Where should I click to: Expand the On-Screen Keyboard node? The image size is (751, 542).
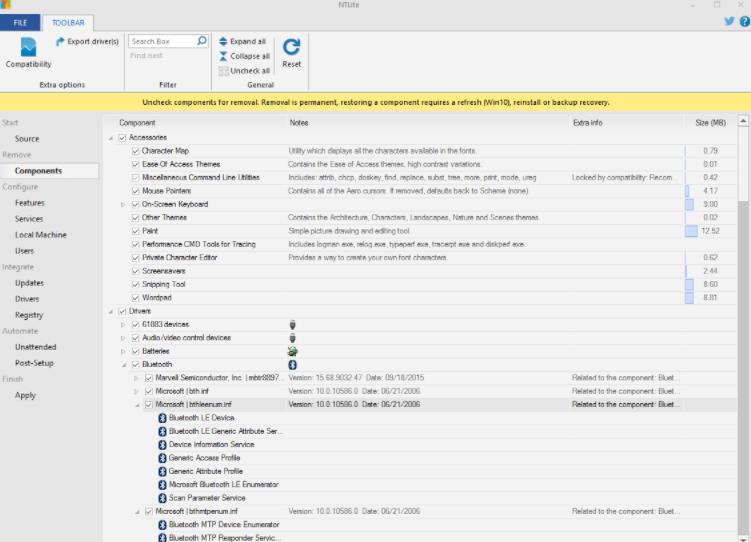[x=123, y=204]
